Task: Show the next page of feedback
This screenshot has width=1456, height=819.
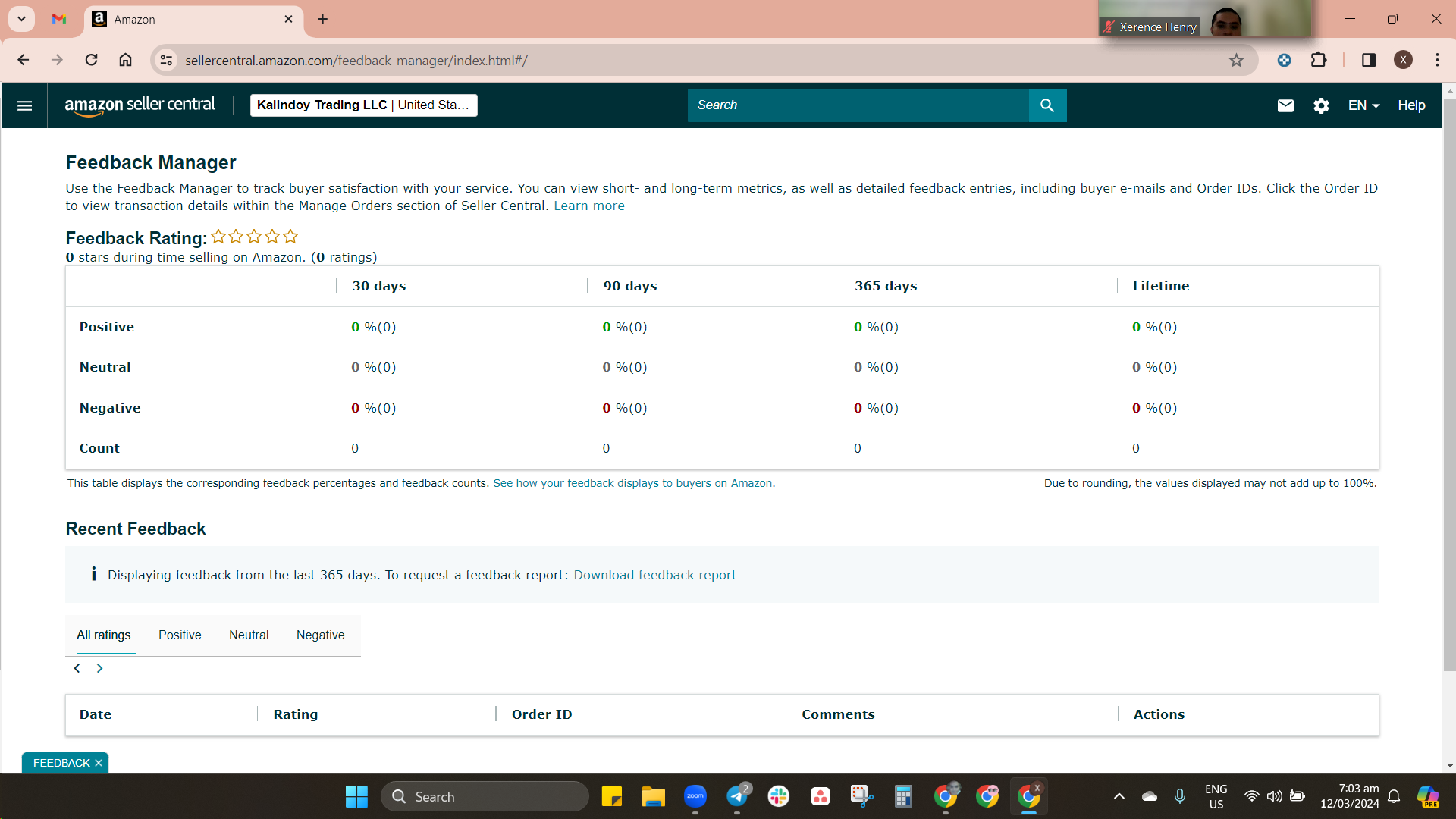Action: coord(99,668)
